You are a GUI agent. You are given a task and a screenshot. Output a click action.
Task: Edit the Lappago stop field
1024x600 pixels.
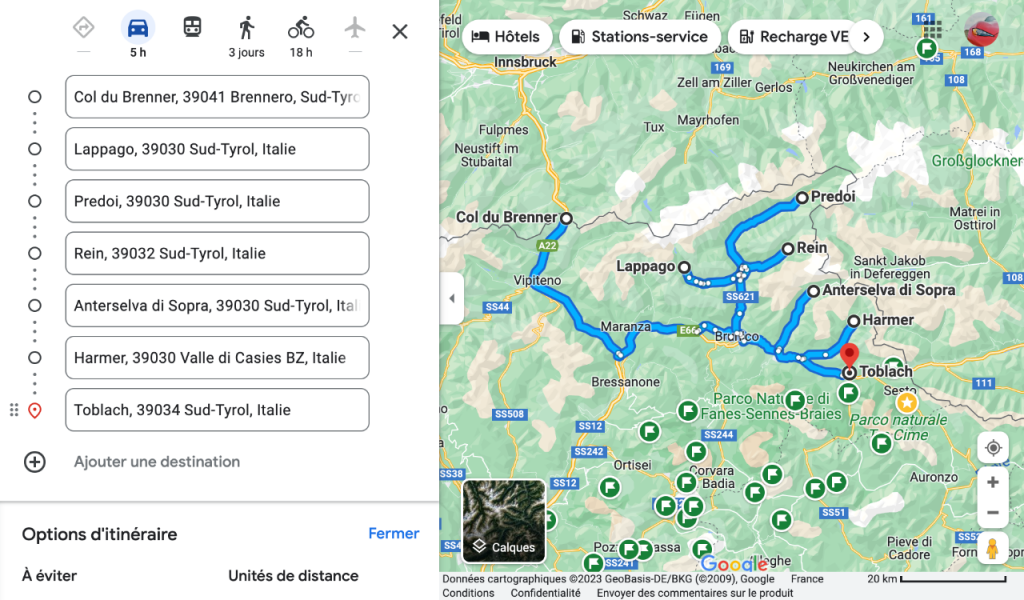217,149
